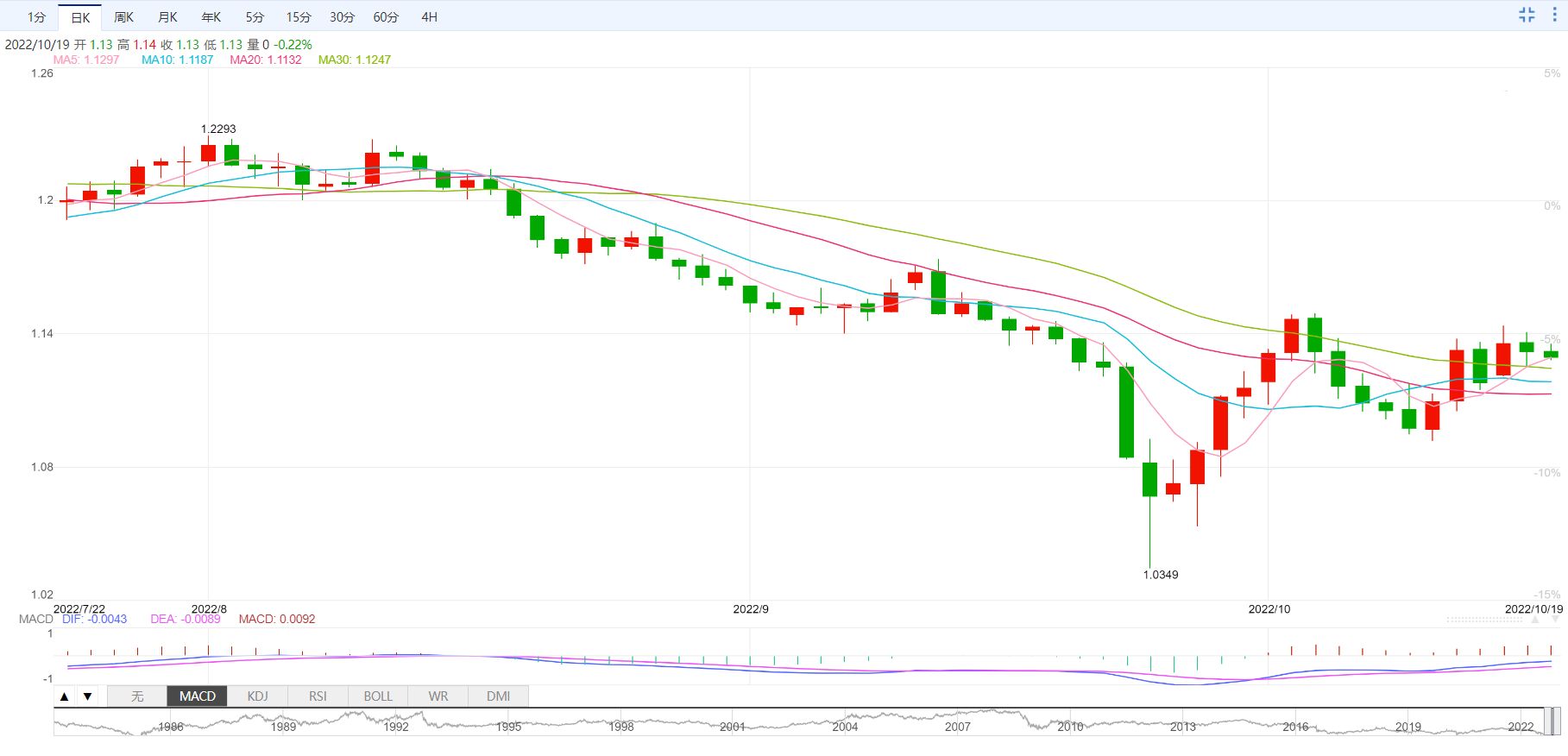Click the MA20: 1.1132 legend label

(266, 60)
